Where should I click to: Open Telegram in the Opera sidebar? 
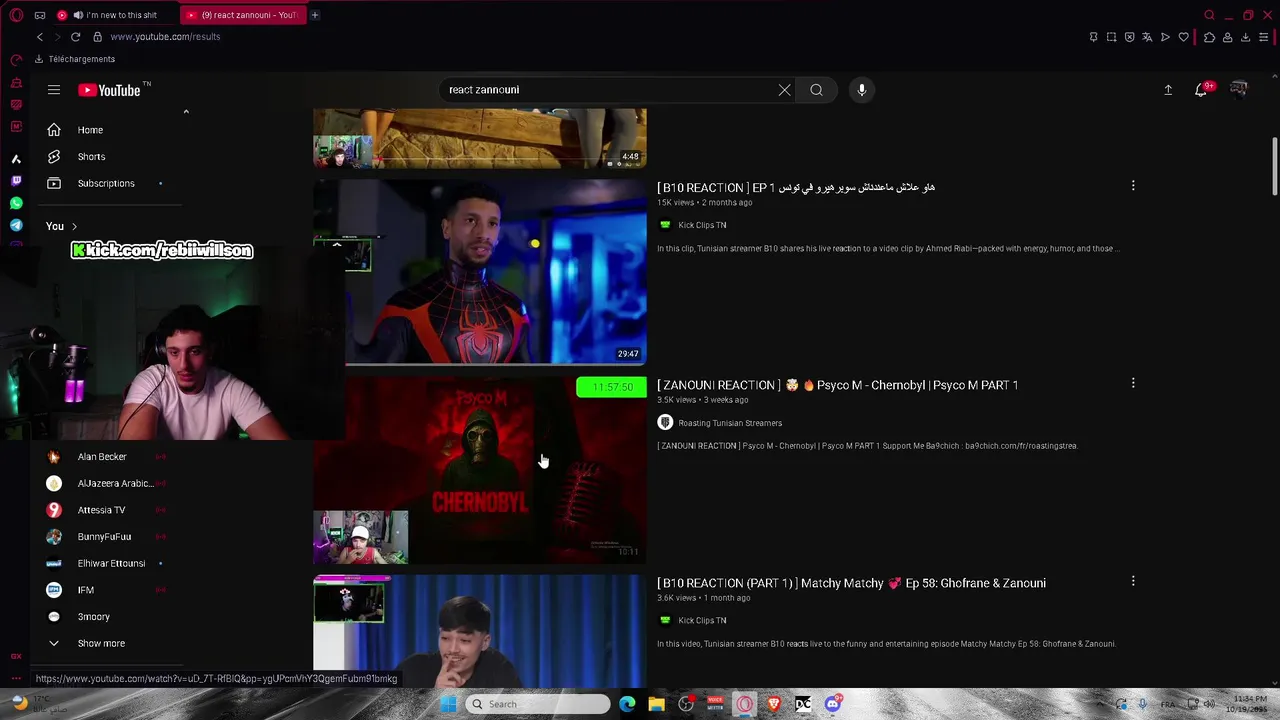pos(16,226)
